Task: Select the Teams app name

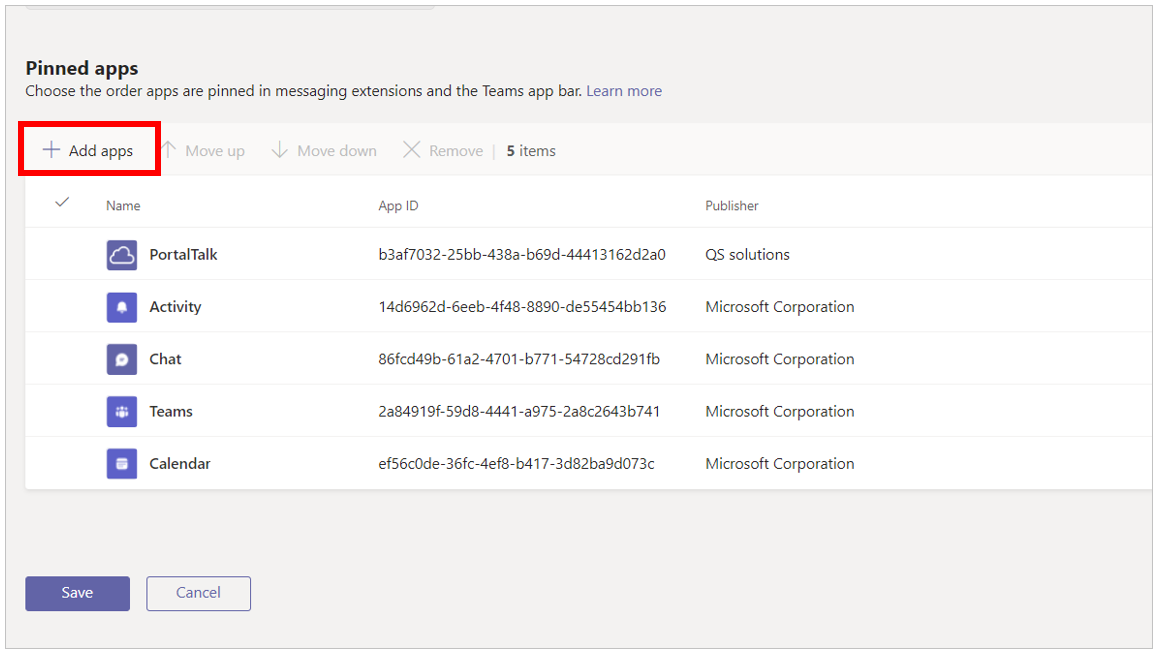Action: click(x=171, y=411)
